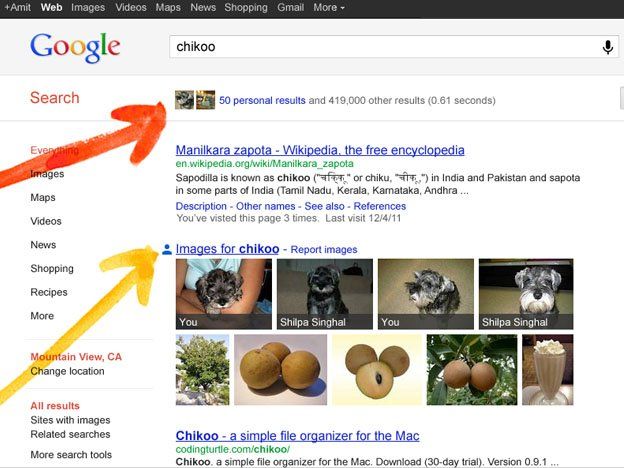
Task: Click 50 personal results link
Action: [x=262, y=100]
